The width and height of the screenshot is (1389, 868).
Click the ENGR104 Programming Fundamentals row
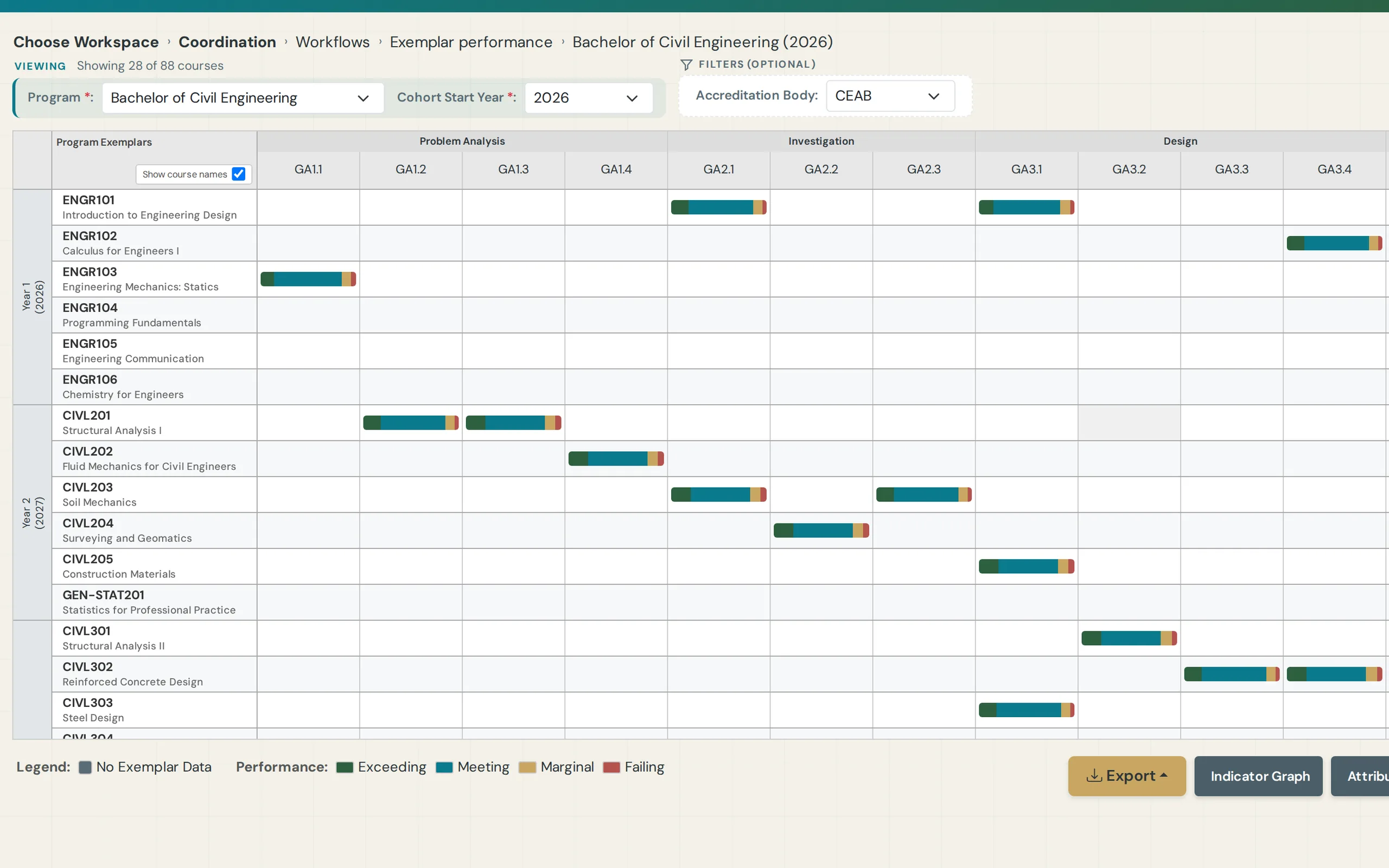pyautogui.click(x=154, y=315)
